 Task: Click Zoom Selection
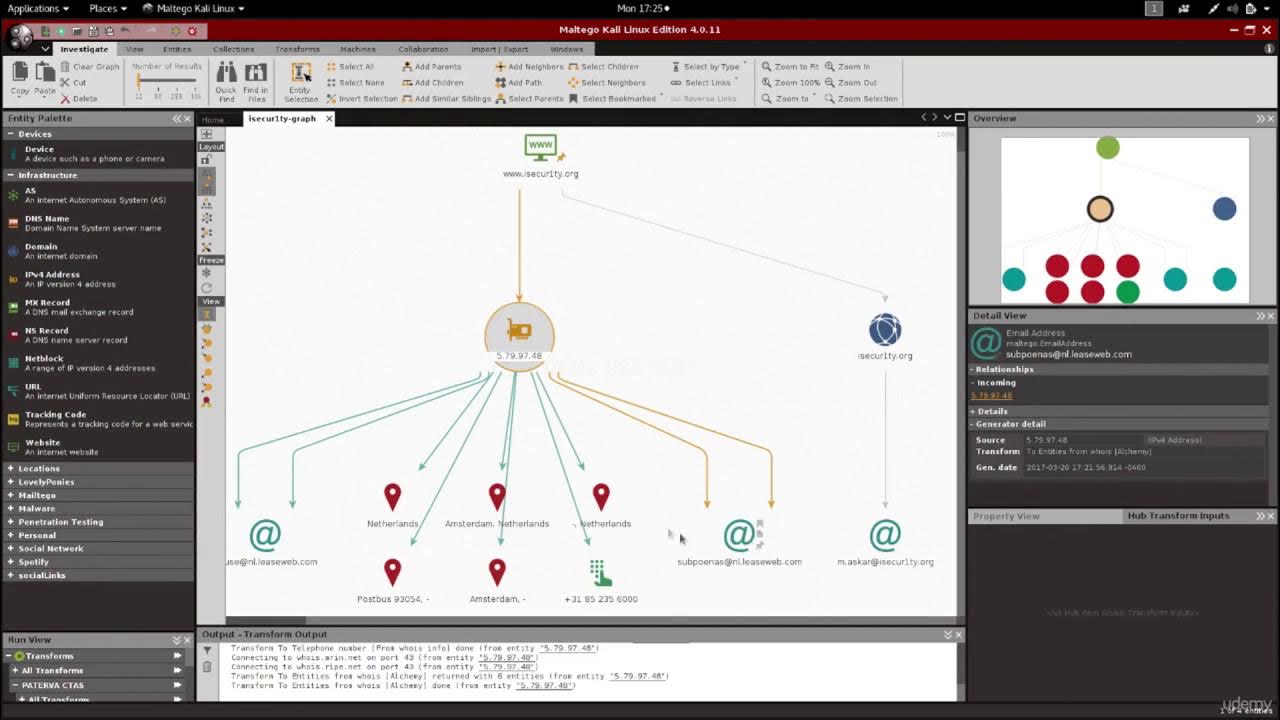[861, 99]
